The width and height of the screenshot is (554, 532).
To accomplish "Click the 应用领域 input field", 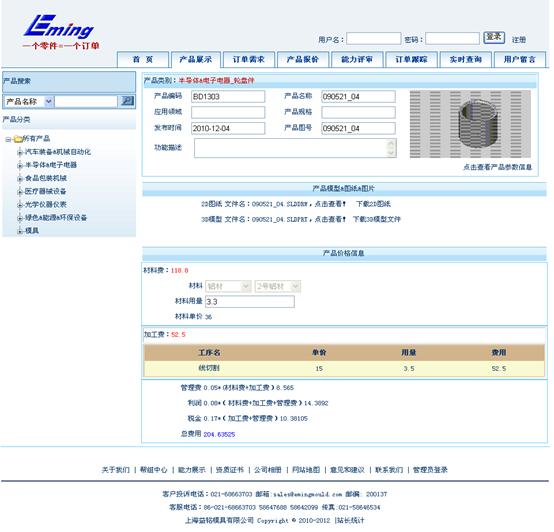I will 228,112.
